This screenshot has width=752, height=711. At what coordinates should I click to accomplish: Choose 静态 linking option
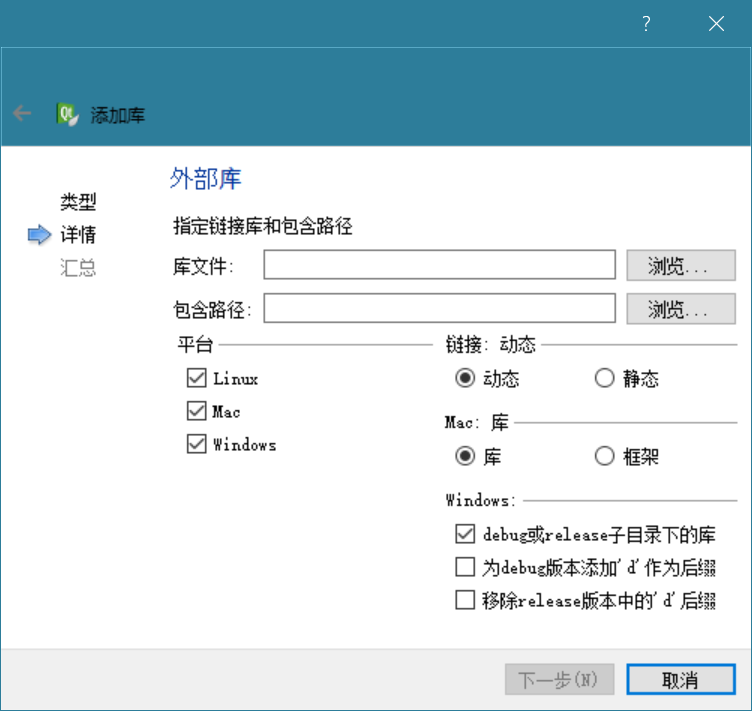pyautogui.click(x=604, y=379)
